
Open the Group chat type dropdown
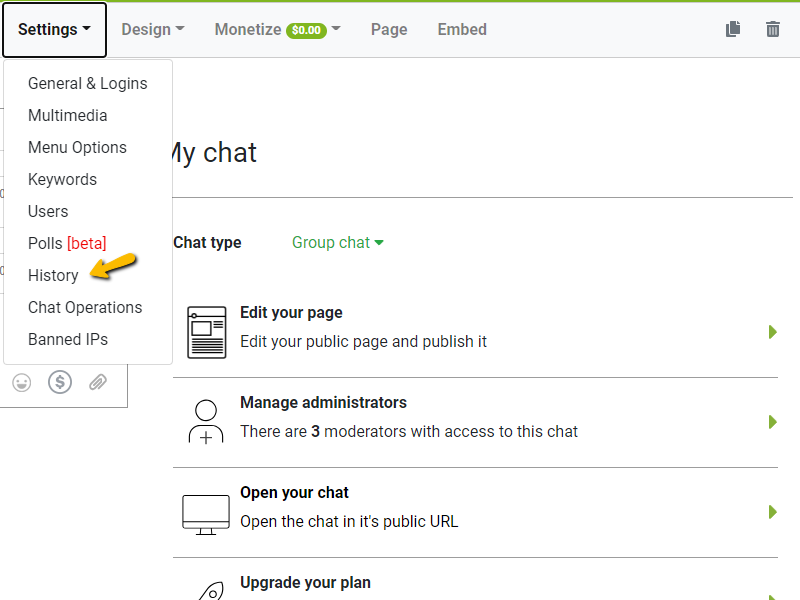coord(337,242)
